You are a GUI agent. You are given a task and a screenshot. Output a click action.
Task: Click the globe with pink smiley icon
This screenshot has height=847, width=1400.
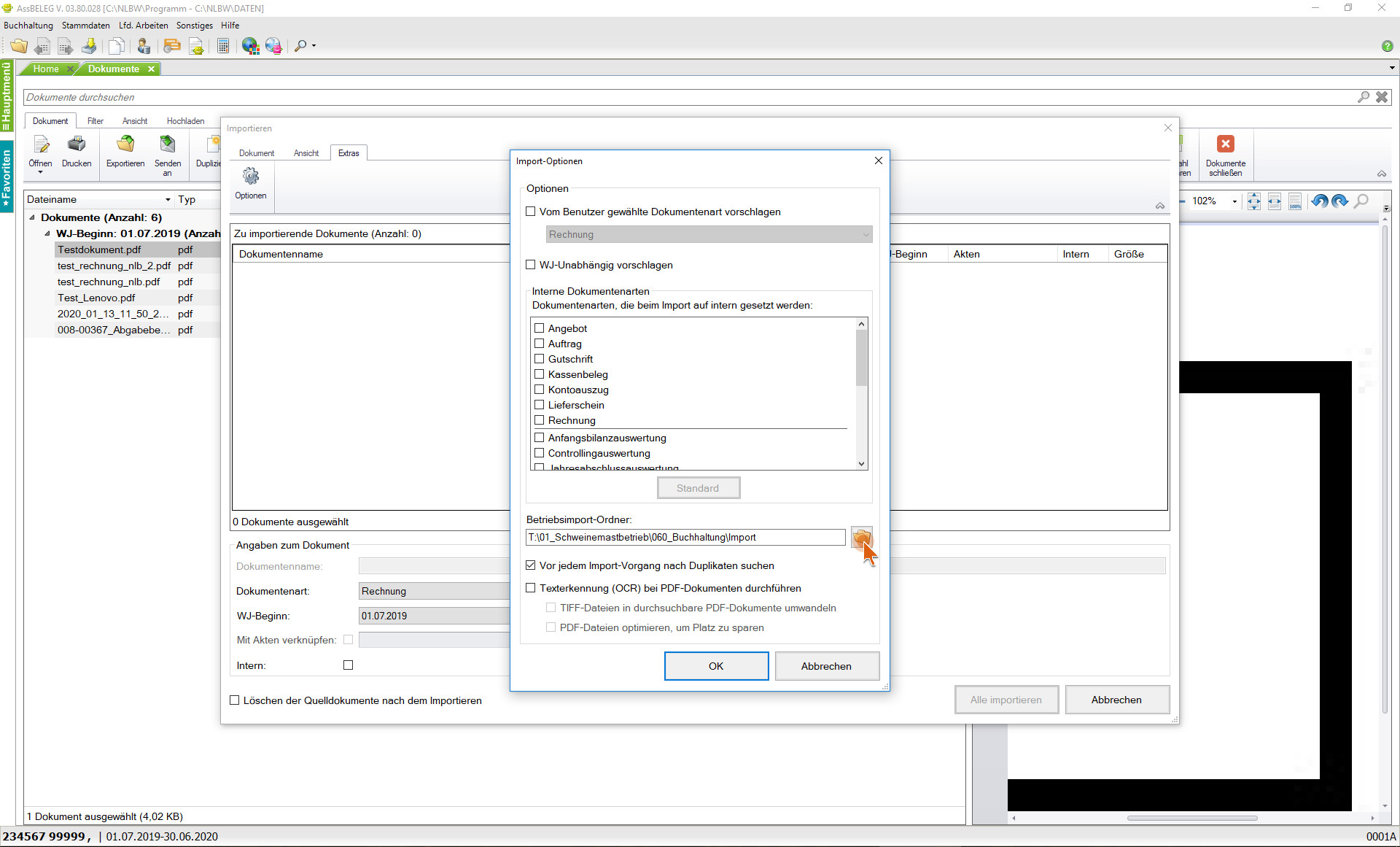(x=273, y=46)
